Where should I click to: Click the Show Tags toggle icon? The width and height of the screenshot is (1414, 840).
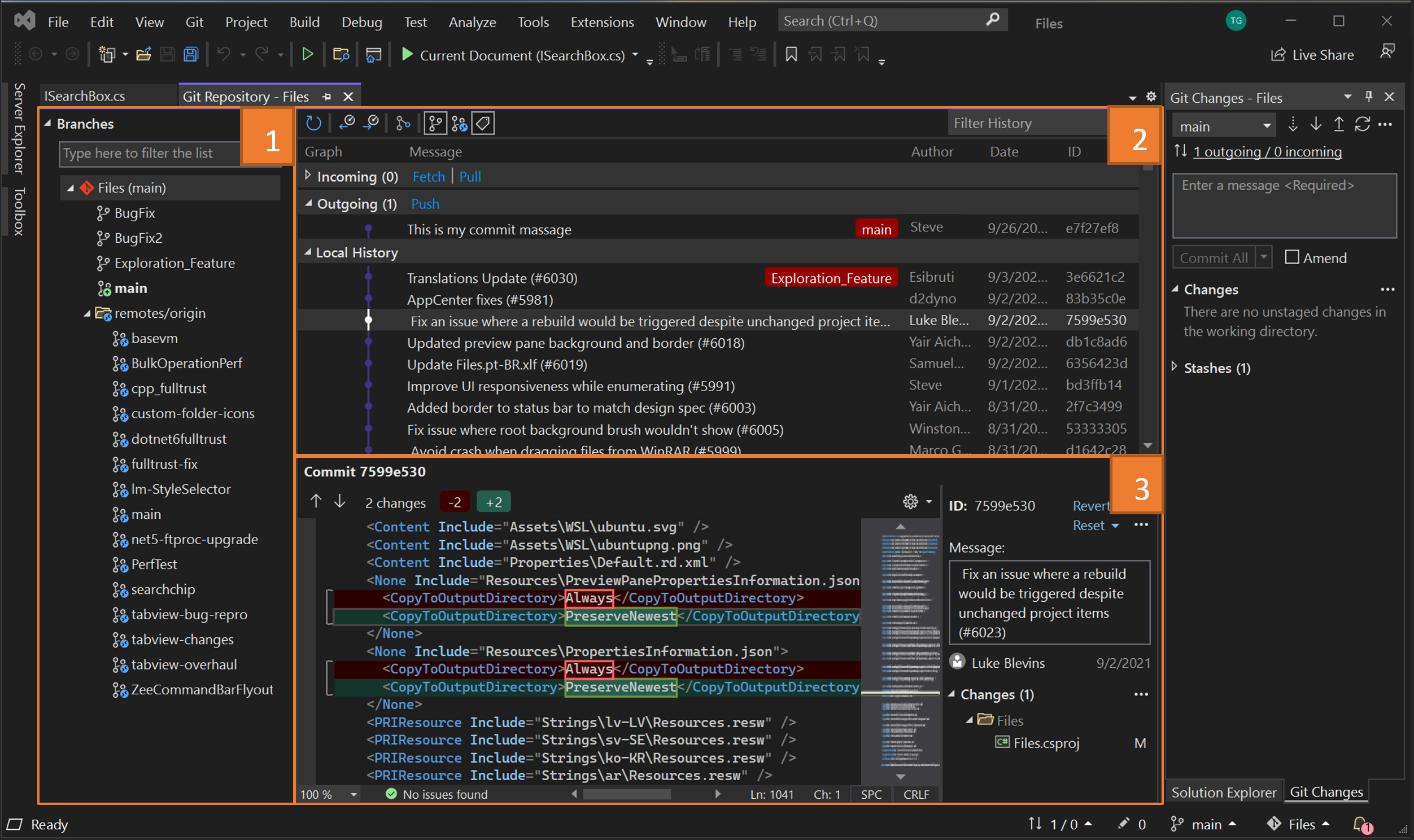tap(483, 123)
